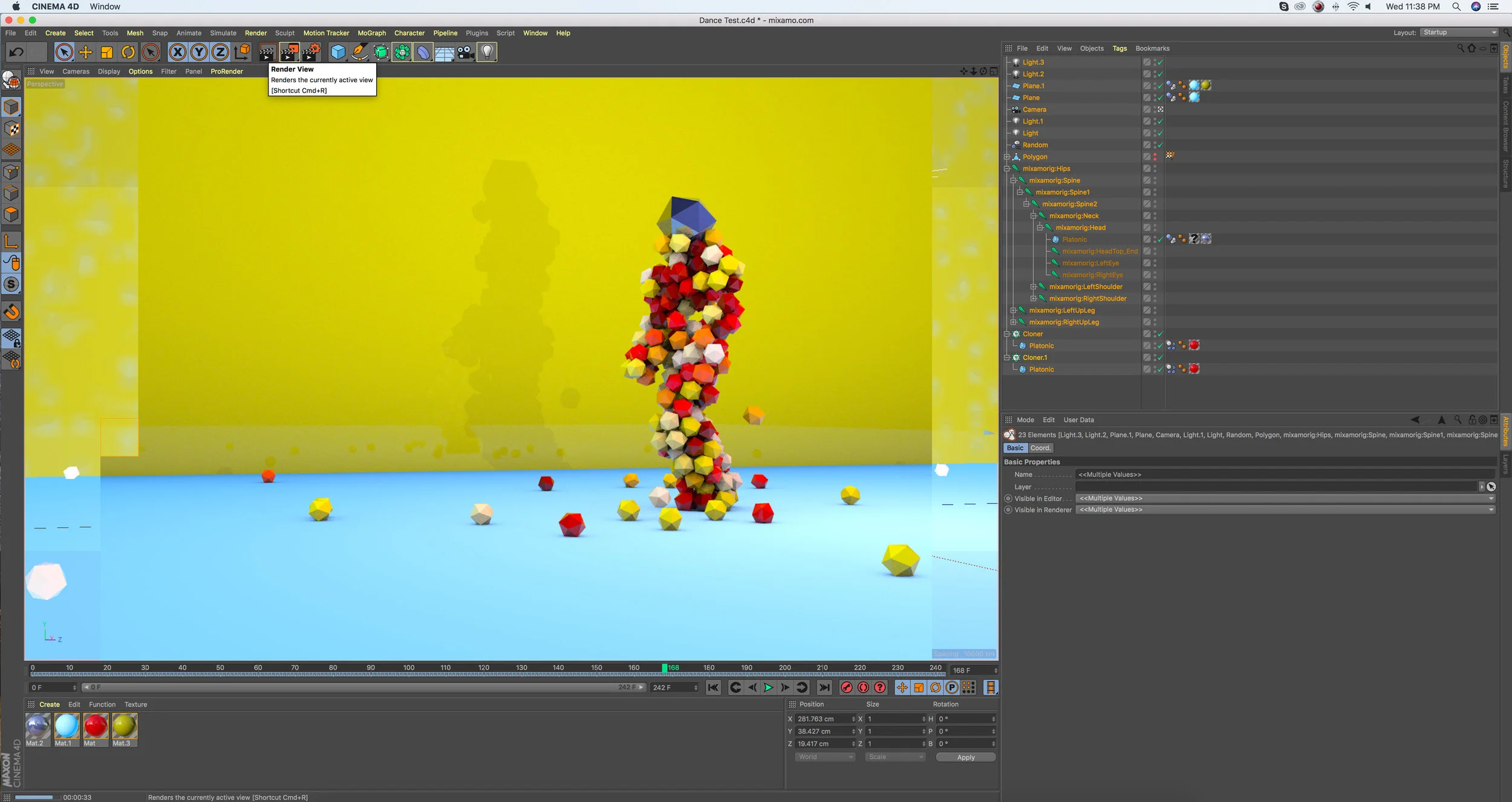Toggle the Z axis lock
Screen dimensions: 1512x802
point(220,53)
